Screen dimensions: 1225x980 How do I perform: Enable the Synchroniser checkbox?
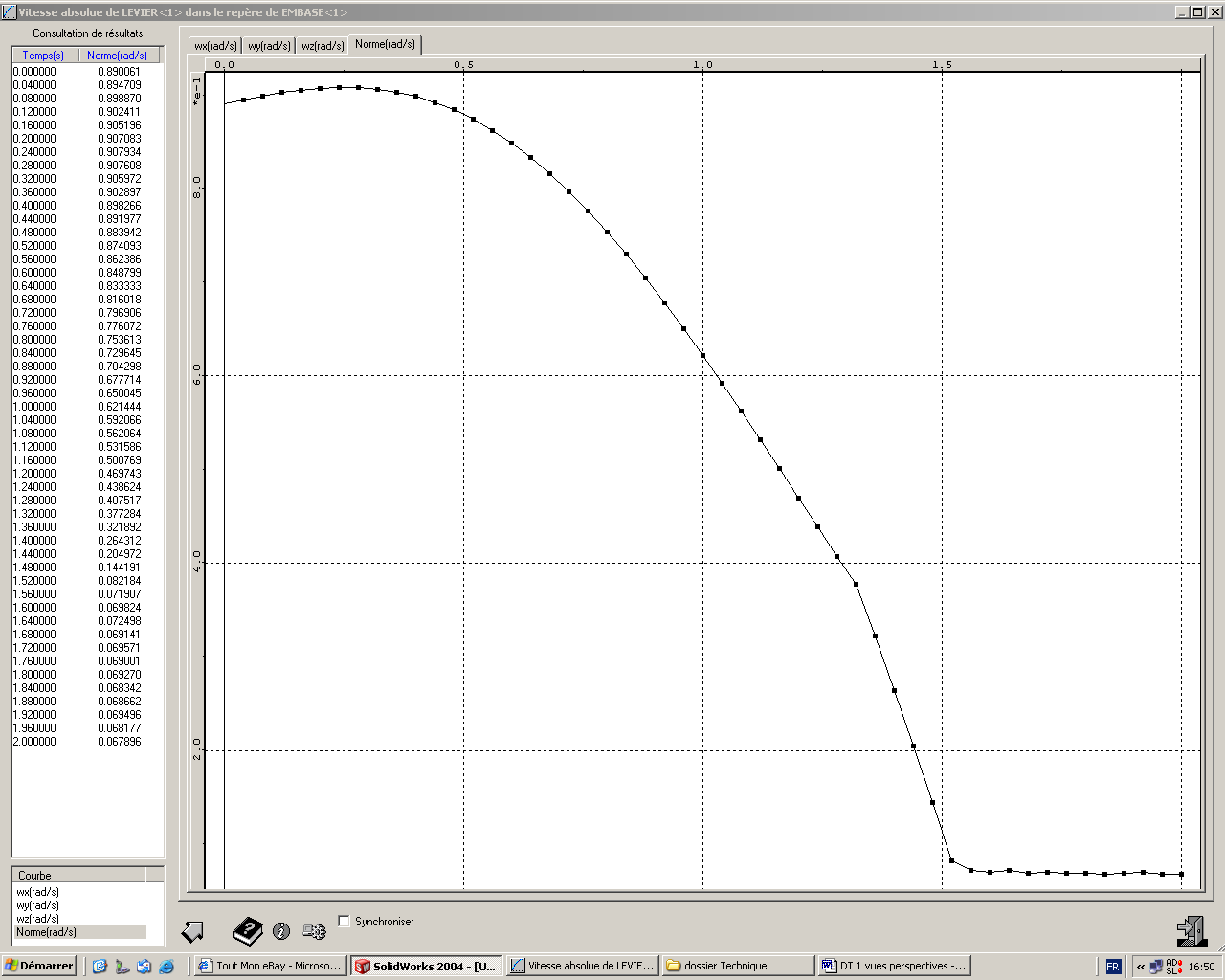(x=345, y=922)
